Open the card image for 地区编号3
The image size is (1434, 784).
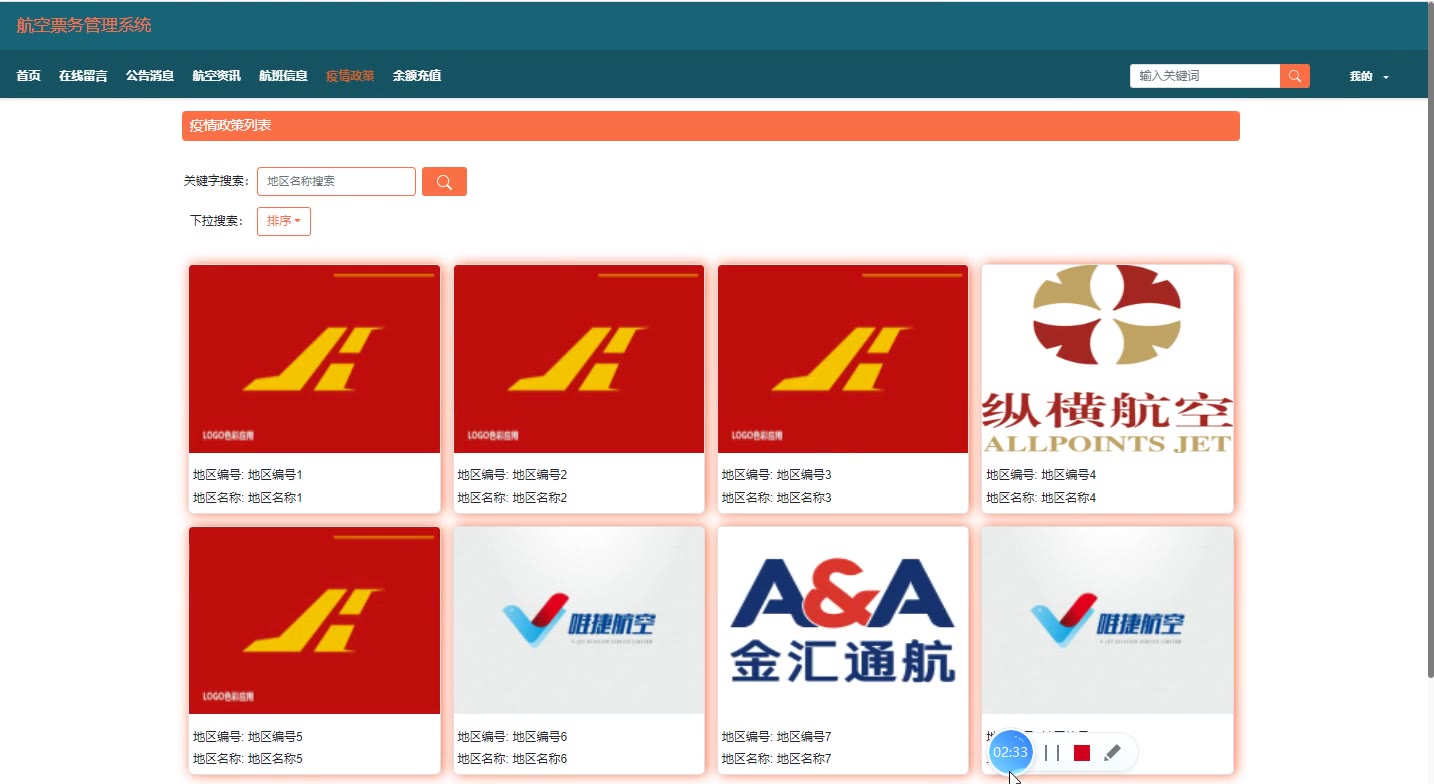point(843,359)
